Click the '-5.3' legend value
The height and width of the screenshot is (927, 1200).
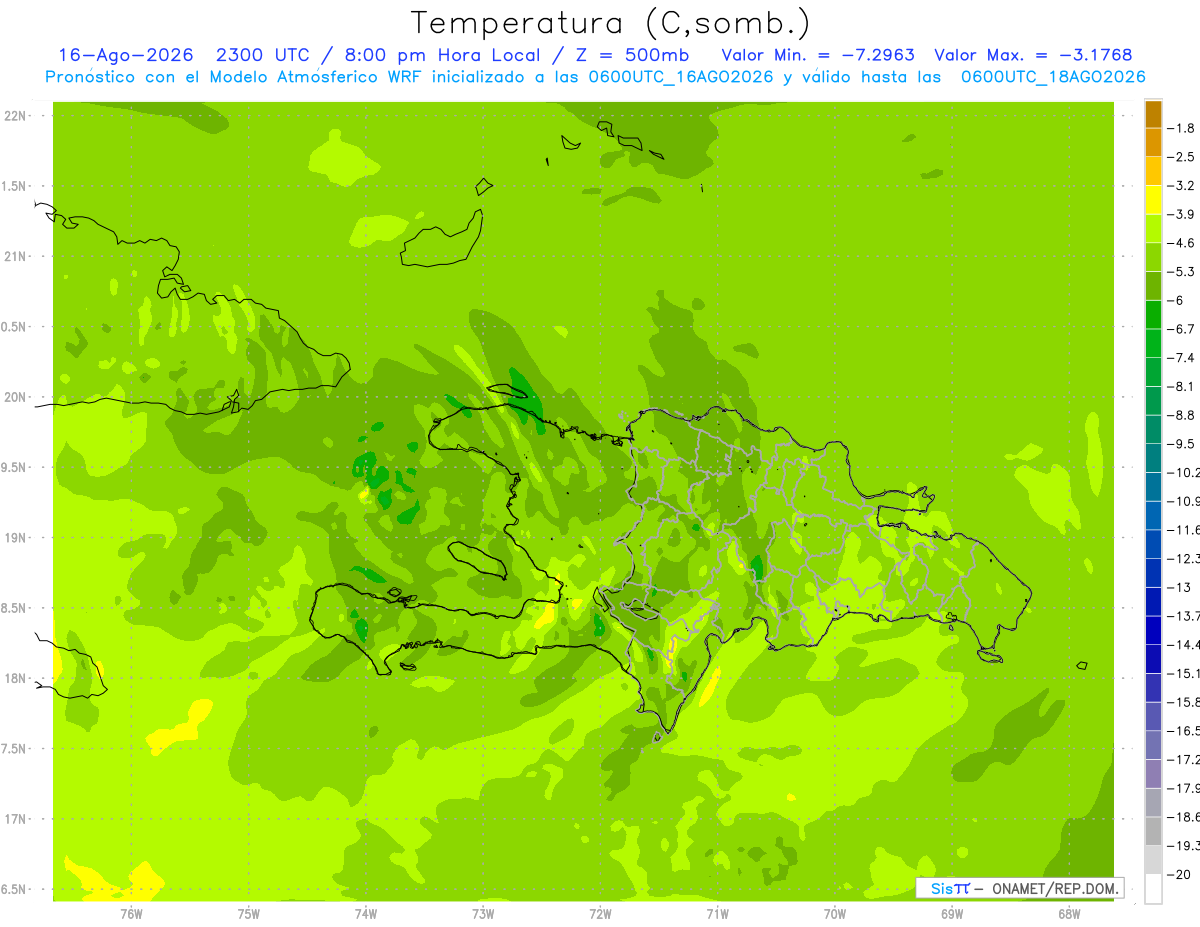(x=1181, y=271)
